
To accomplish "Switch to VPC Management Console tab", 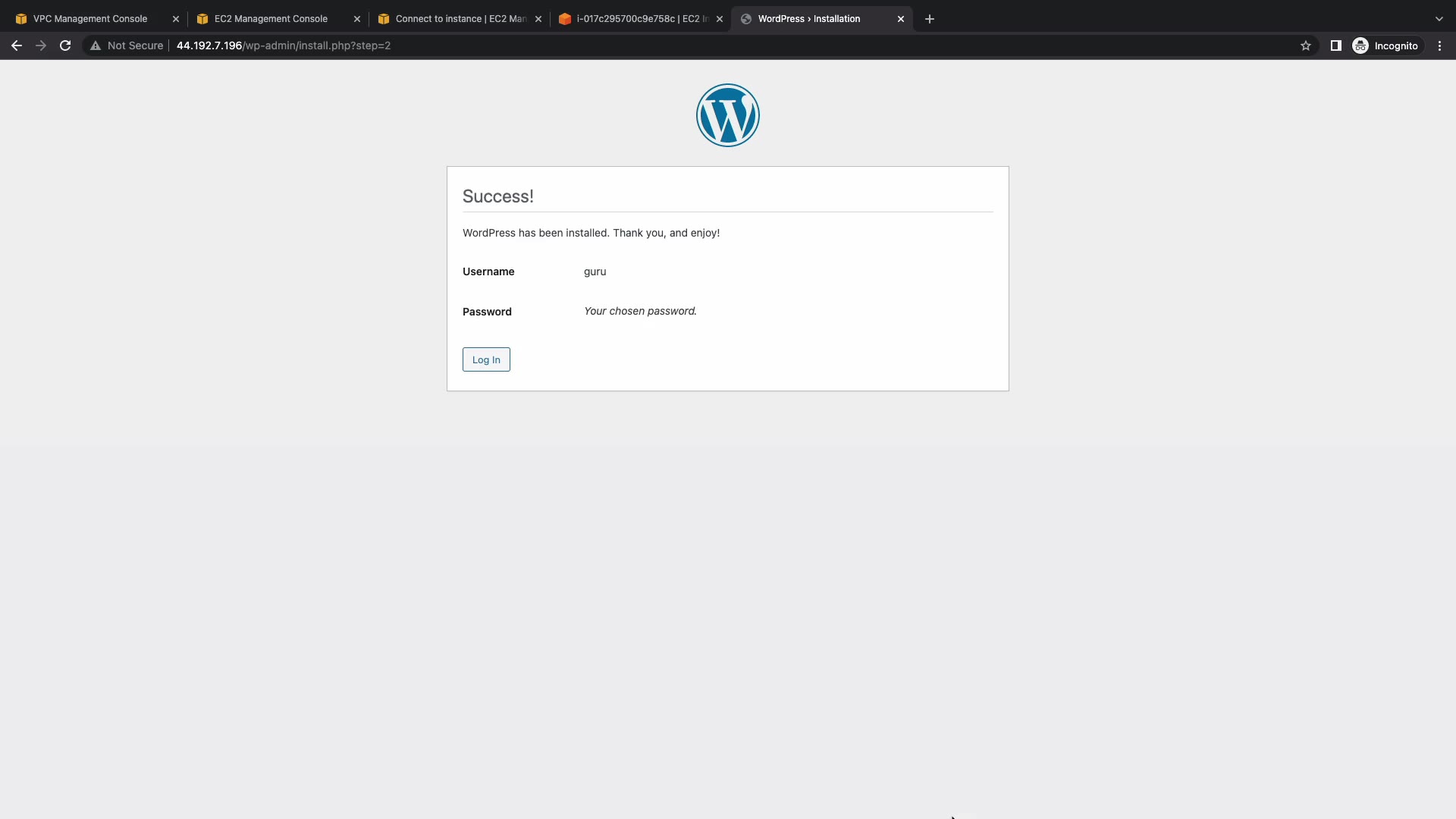I will point(89,19).
